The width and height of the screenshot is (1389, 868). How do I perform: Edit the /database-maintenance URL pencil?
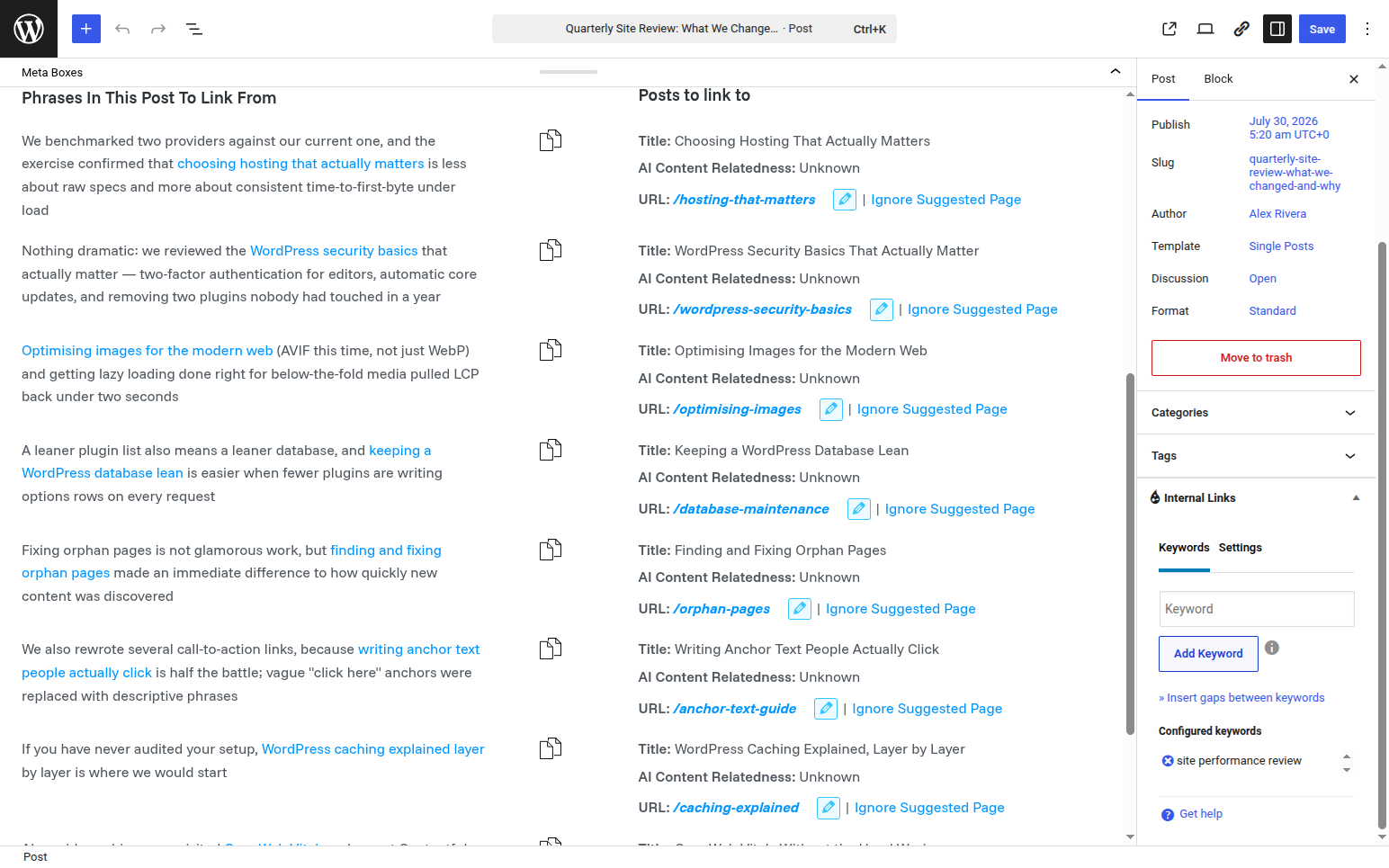point(859,509)
